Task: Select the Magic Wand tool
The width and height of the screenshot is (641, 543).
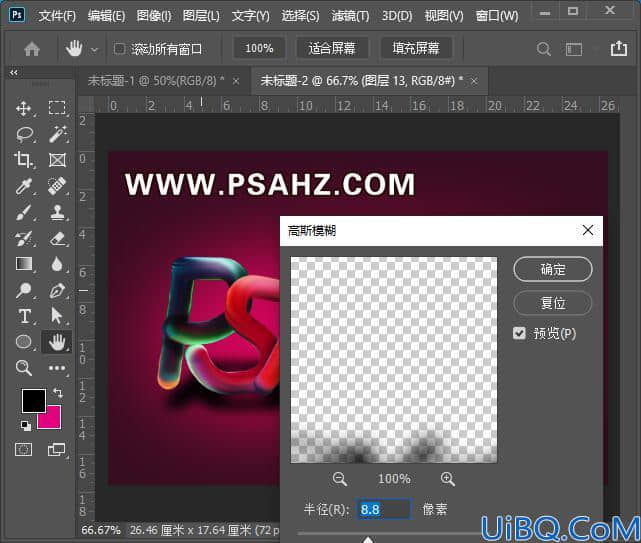Action: coord(57,134)
